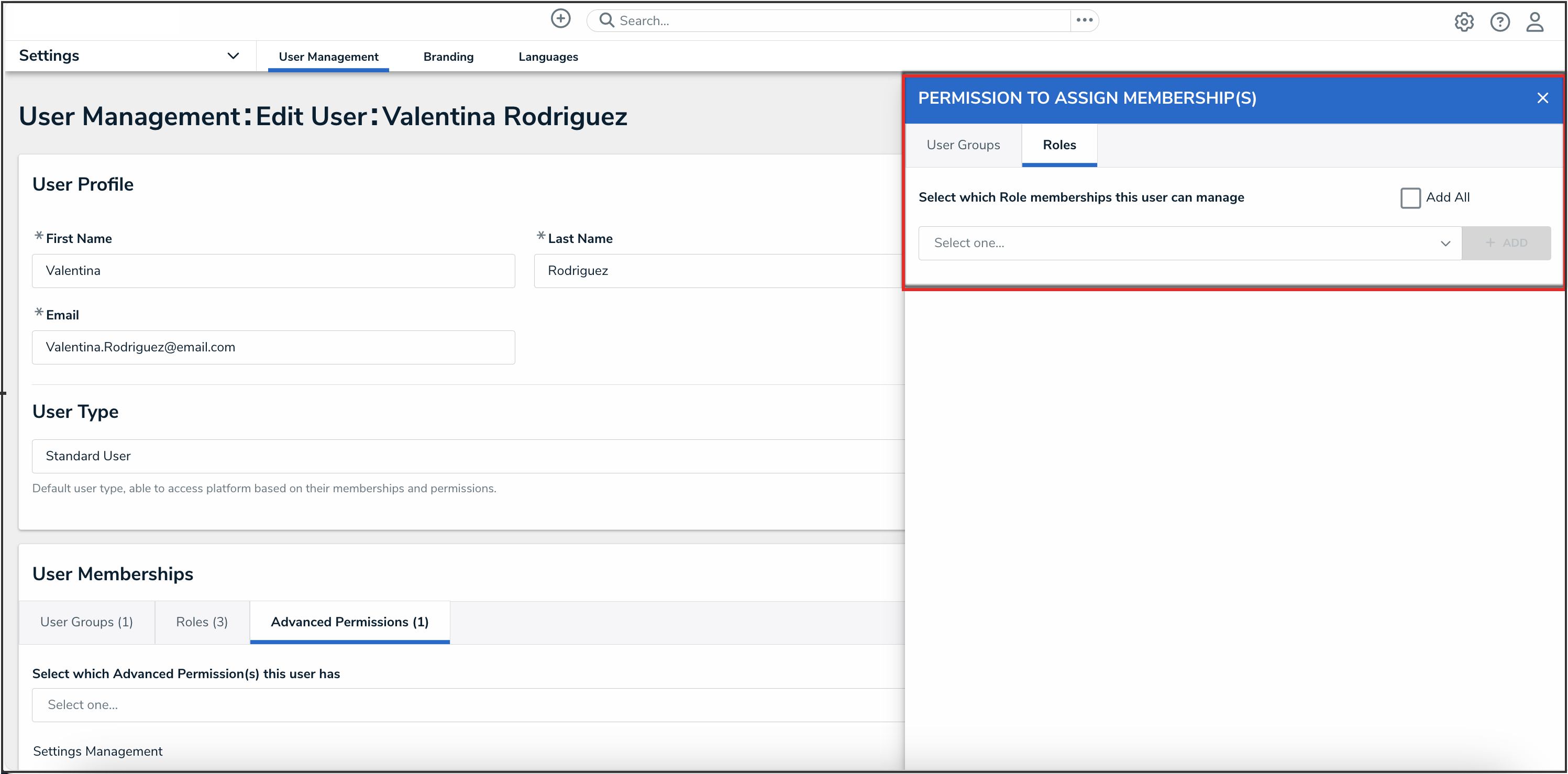Open the User Type Standard User dropdown
Image resolution: width=1568 pixels, height=774 pixels.
click(468, 456)
